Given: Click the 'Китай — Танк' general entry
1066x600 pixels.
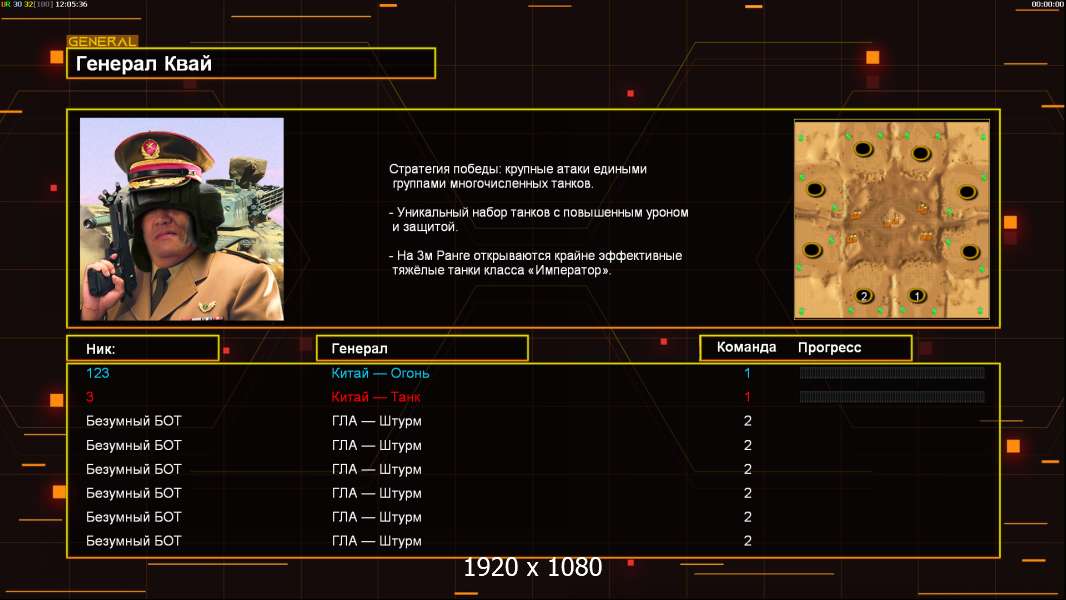Looking at the screenshot, I should (x=375, y=397).
